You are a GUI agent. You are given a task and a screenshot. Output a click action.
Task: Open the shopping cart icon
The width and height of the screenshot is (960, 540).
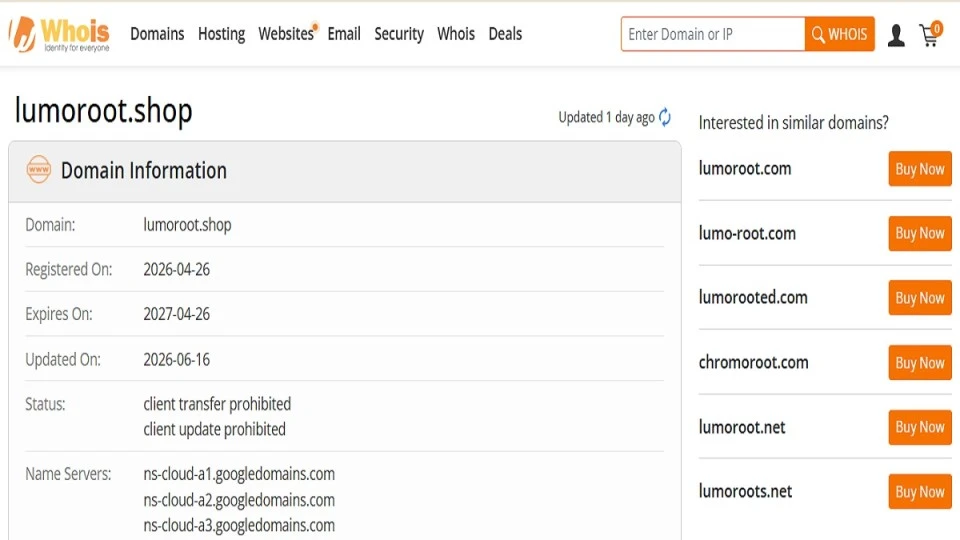click(x=931, y=34)
